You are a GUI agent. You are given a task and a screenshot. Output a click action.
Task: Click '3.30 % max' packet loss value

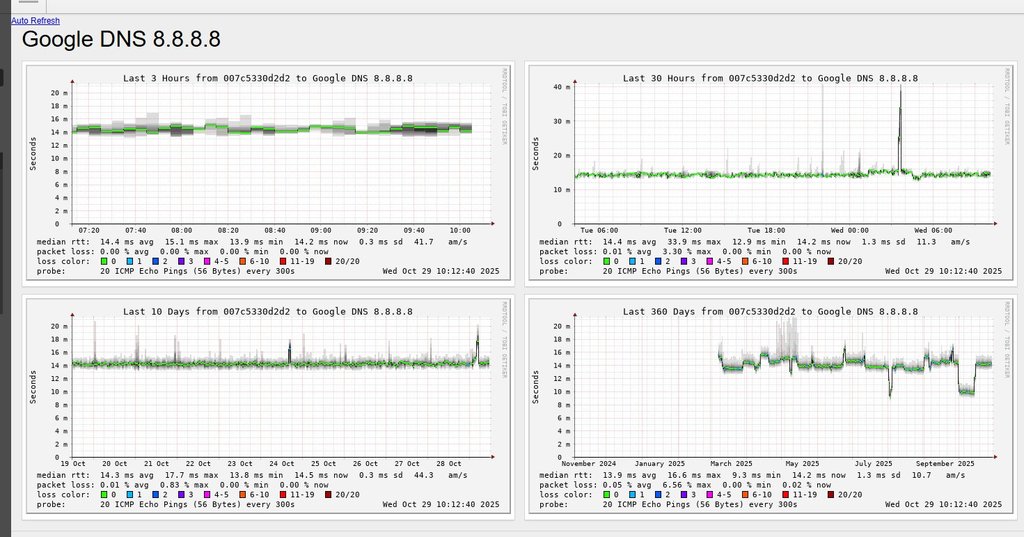[687, 252]
